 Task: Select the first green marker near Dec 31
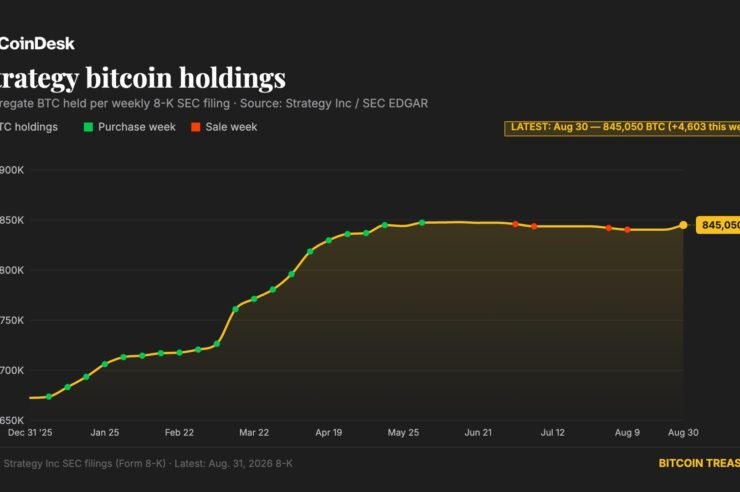pos(49,397)
